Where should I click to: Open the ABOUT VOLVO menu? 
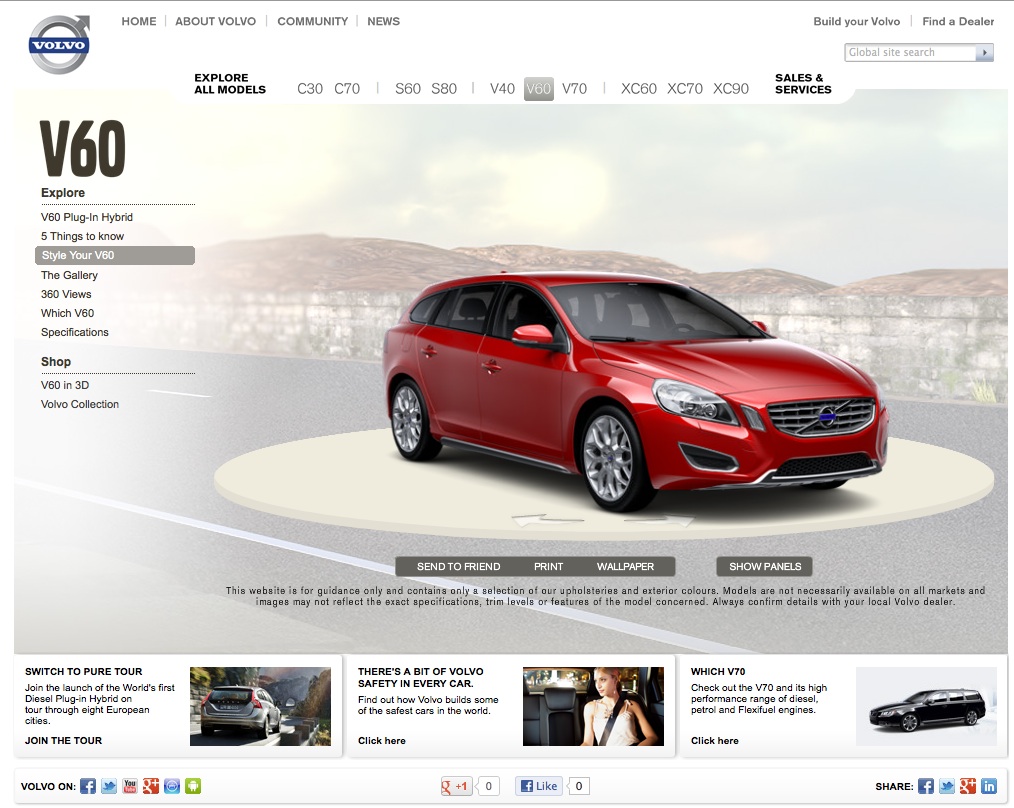(x=215, y=21)
